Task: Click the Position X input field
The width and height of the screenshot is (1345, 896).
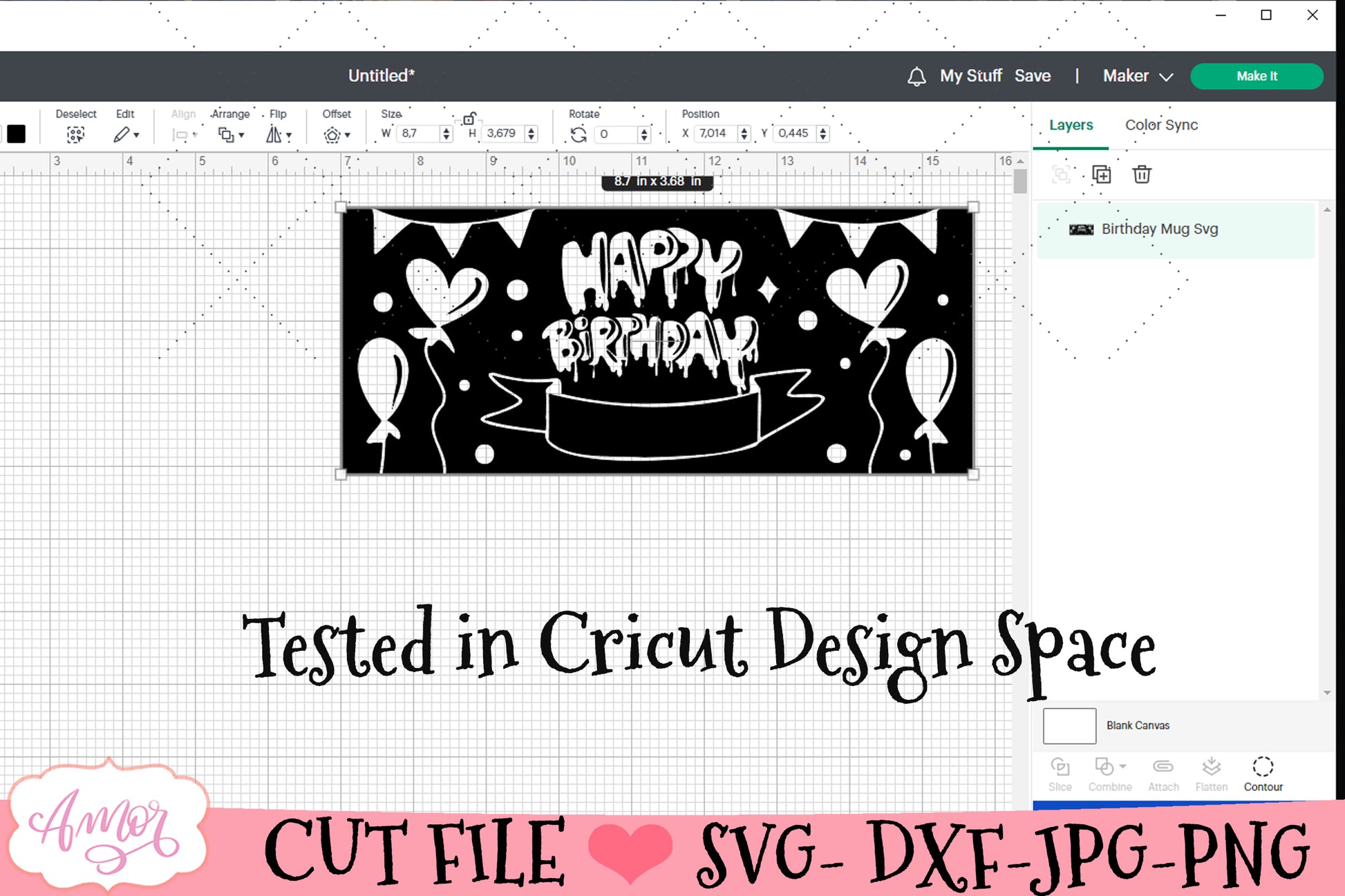Action: click(715, 133)
